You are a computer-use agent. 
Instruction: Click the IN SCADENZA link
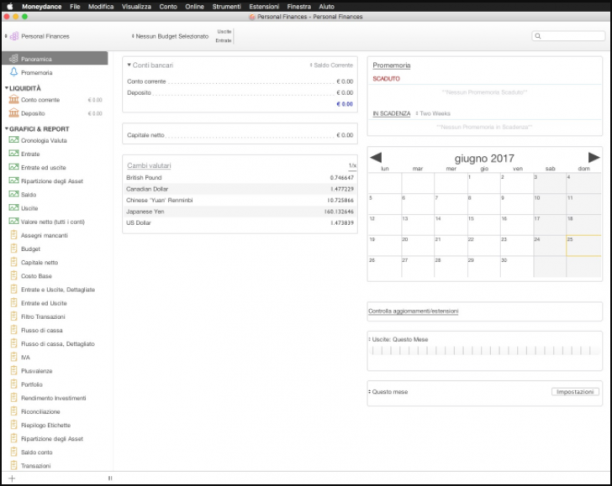[391, 113]
